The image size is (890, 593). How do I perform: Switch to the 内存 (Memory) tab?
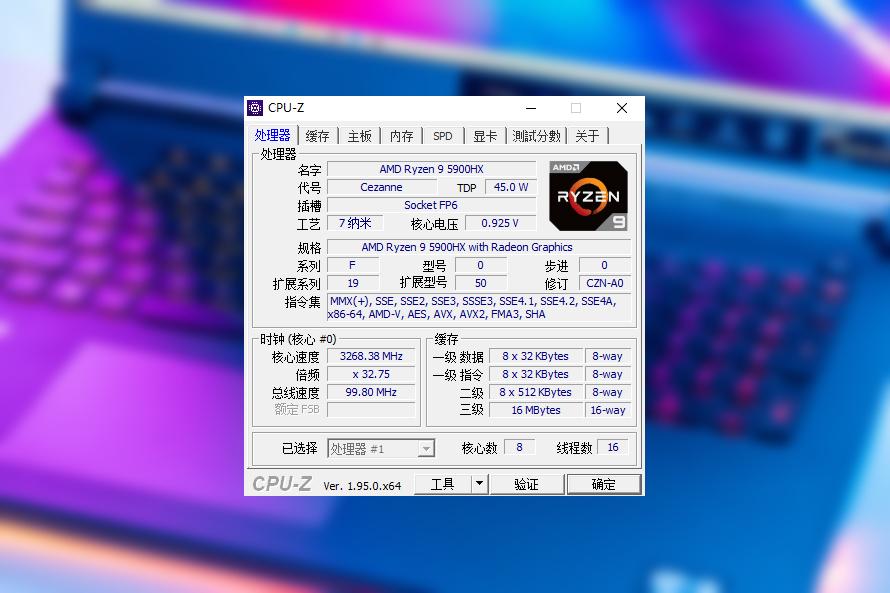[401, 135]
